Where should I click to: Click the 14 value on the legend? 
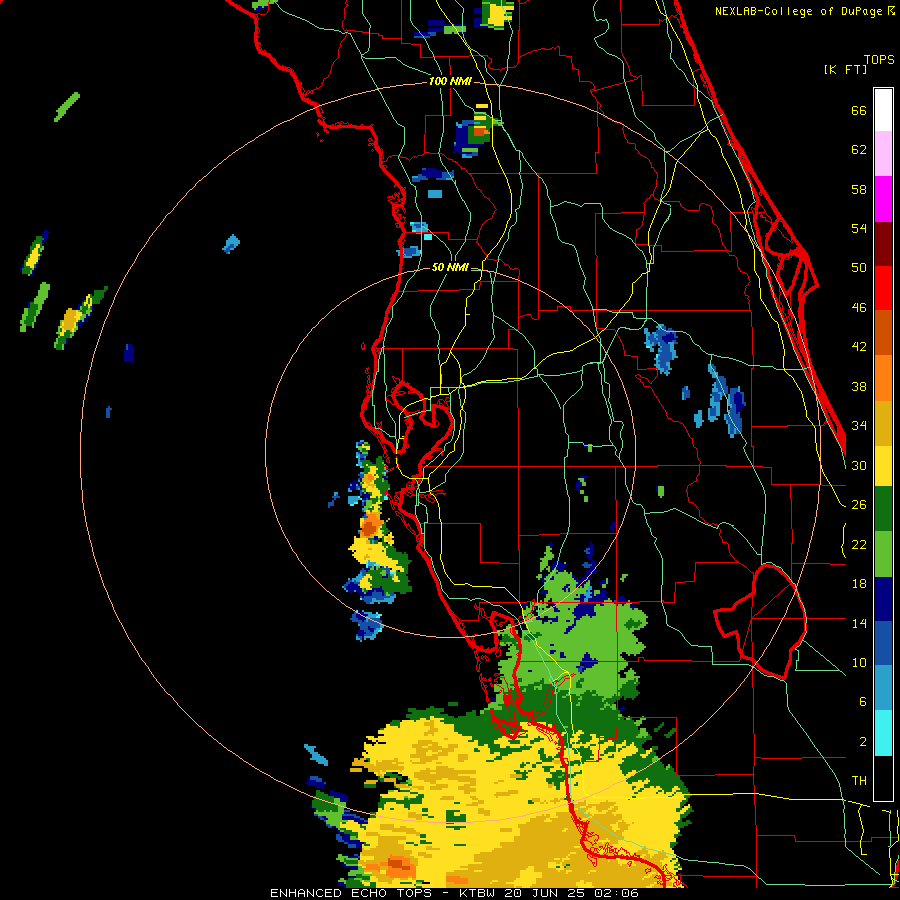pos(859,623)
